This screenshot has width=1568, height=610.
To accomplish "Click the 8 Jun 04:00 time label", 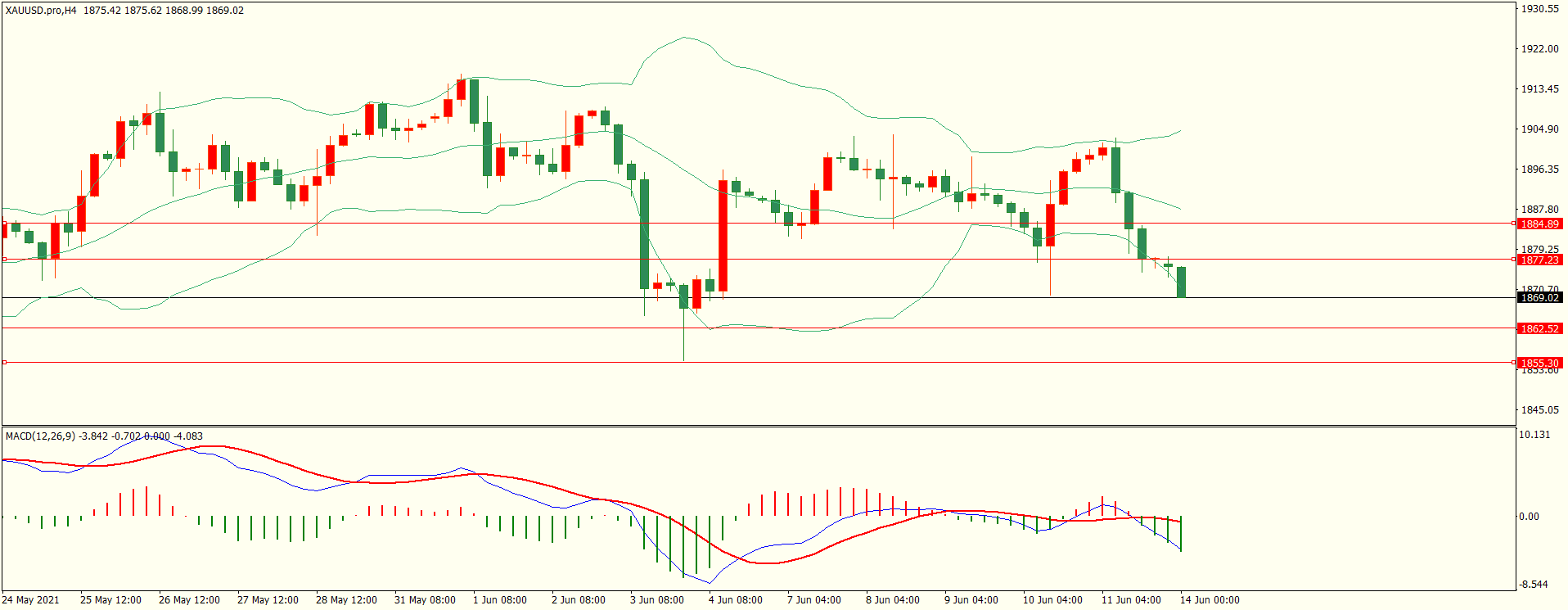I will pyautogui.click(x=893, y=600).
